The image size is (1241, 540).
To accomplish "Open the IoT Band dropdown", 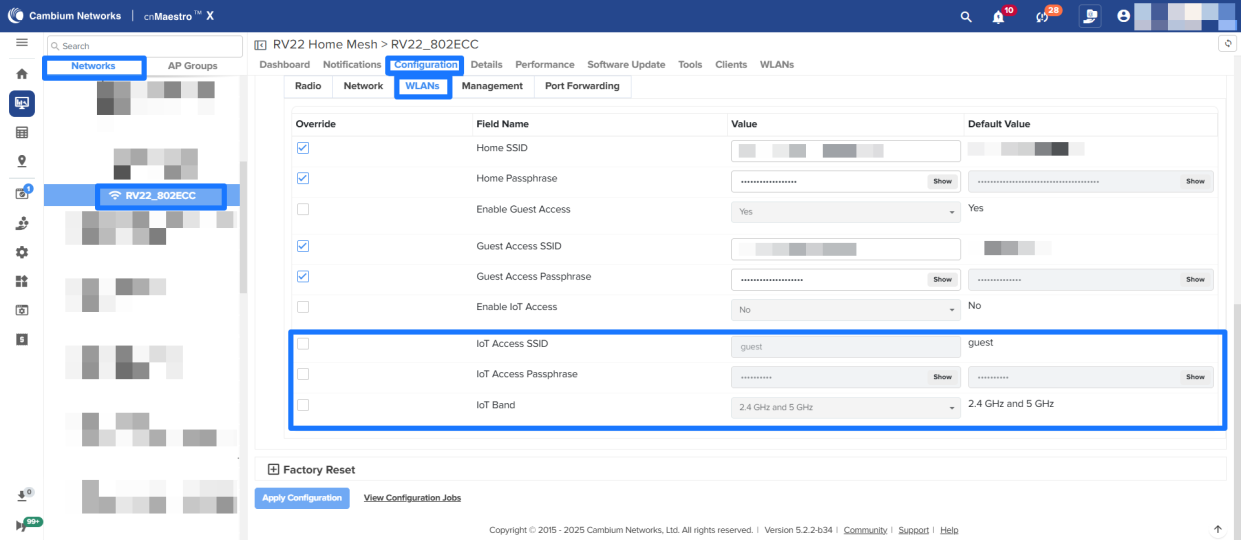I will [x=846, y=408].
